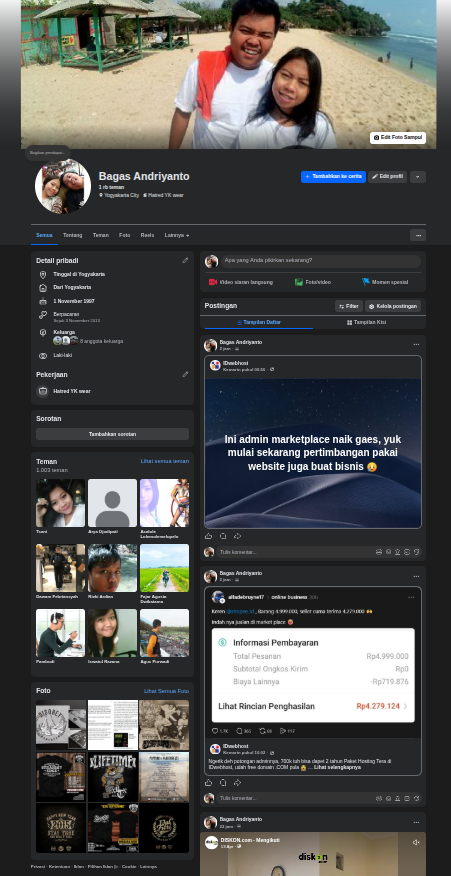Open friend Tumi's photo
The image size is (451, 876).
60,503
